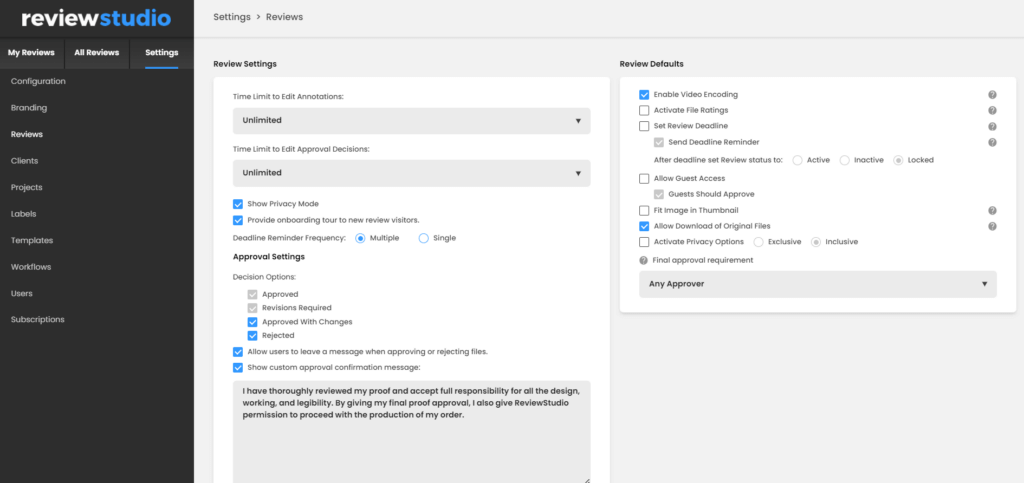Click the Settings breadcrumb link
Image resolution: width=1024 pixels, height=483 pixels.
[x=232, y=17]
